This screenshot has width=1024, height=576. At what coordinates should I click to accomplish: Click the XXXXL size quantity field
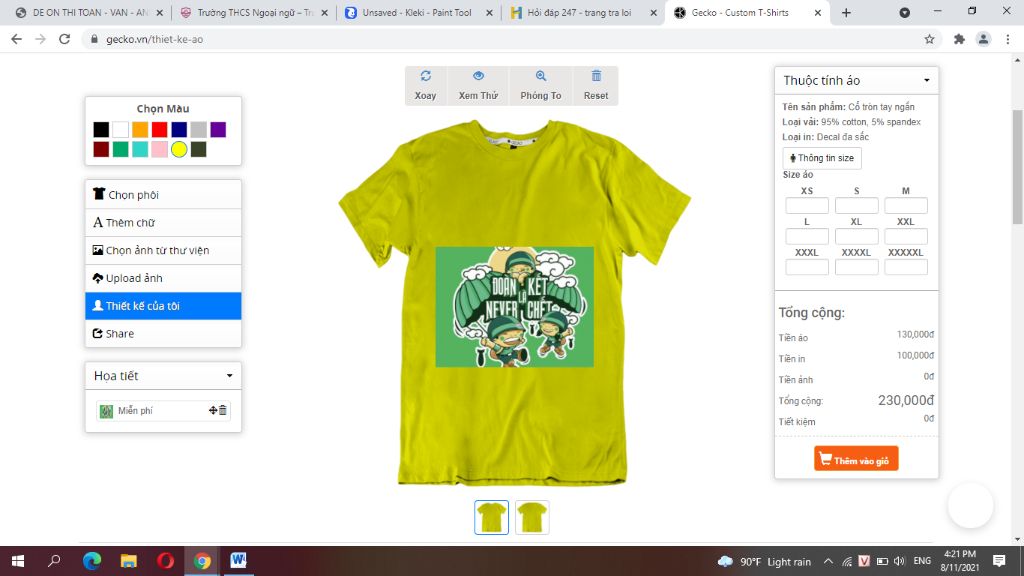(x=856, y=267)
